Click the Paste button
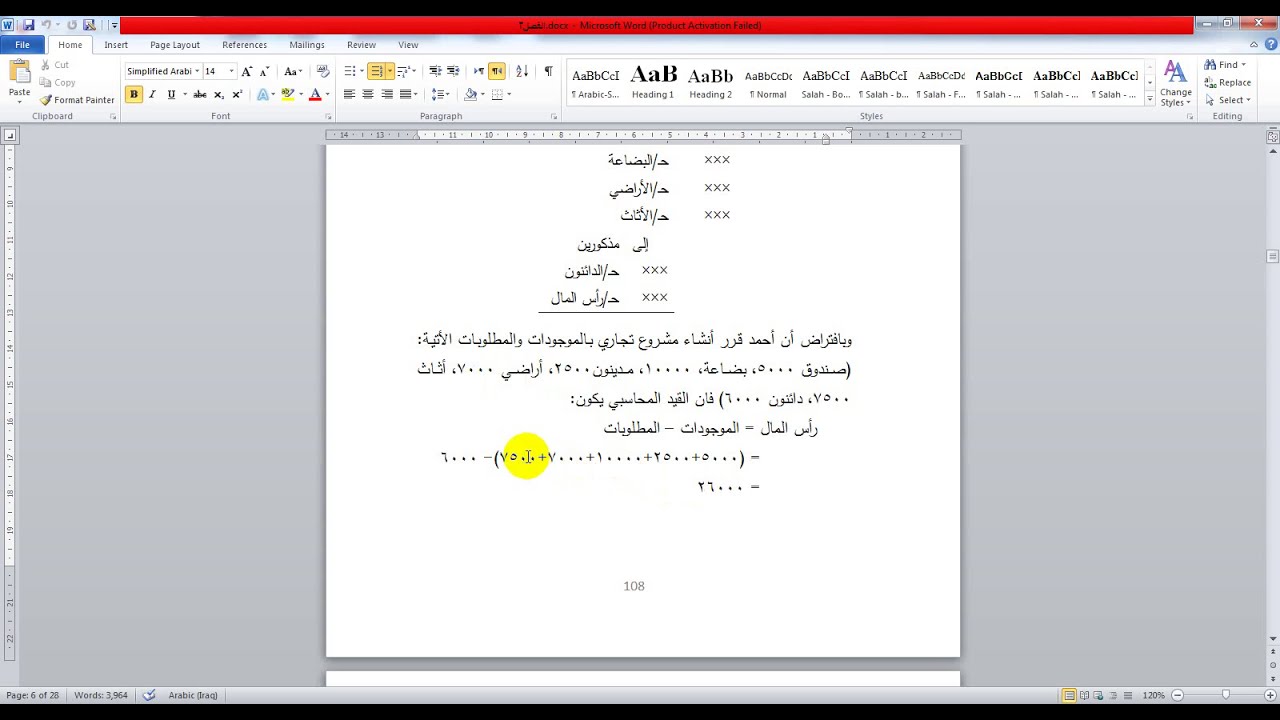Screen dimensions: 1280x720 pyautogui.click(x=19, y=79)
